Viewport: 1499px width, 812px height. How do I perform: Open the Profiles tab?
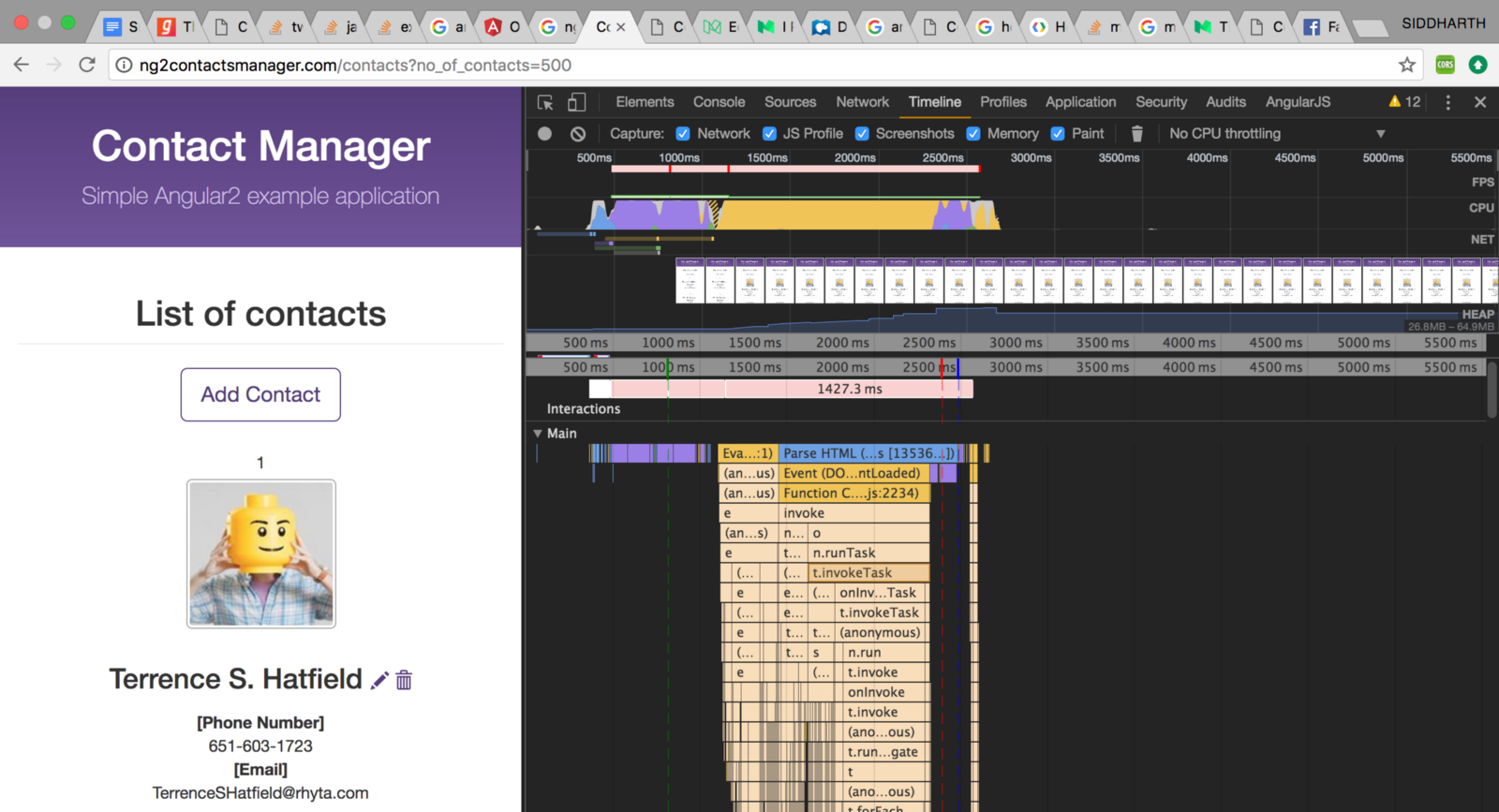pyautogui.click(x=1003, y=102)
